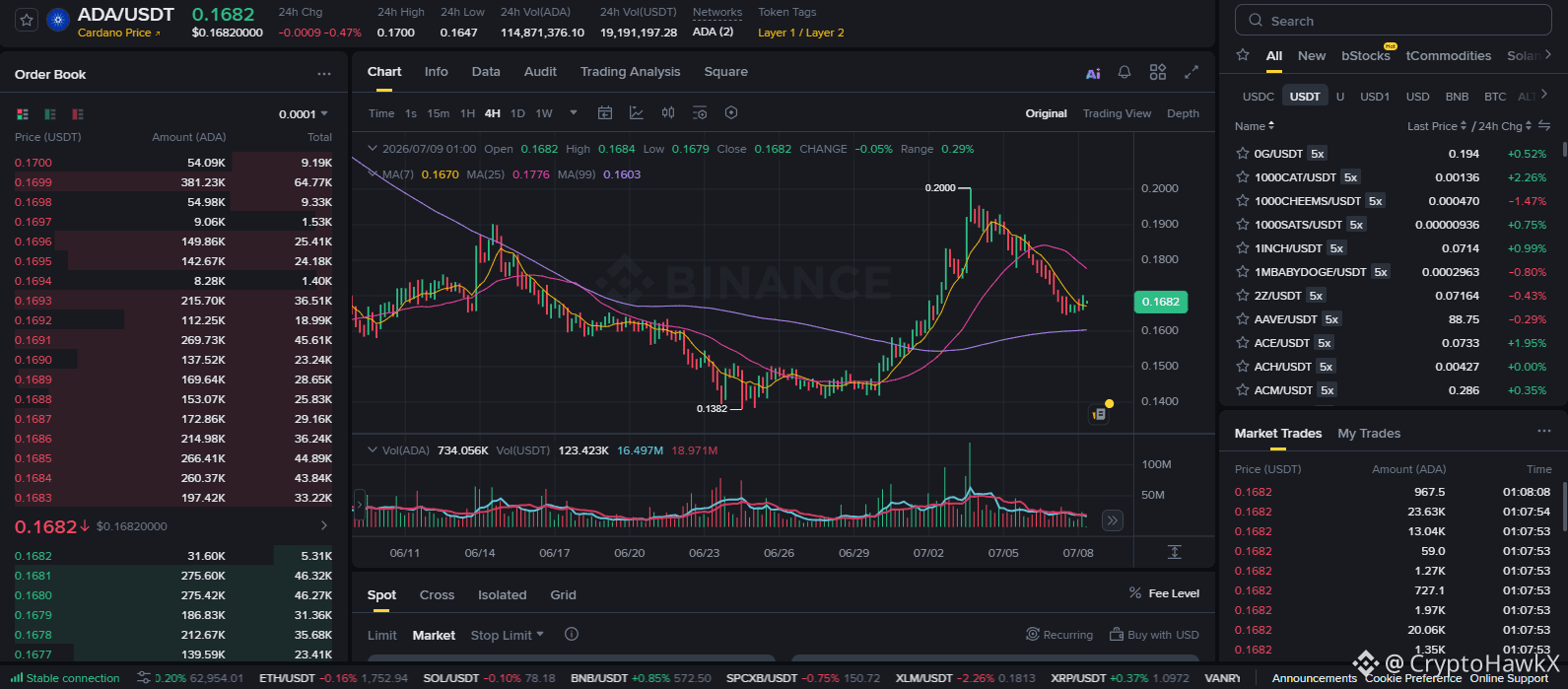This screenshot has width=1568, height=689.
Task: Click the chart order marker icon with yellow dot
Action: pyautogui.click(x=1100, y=413)
